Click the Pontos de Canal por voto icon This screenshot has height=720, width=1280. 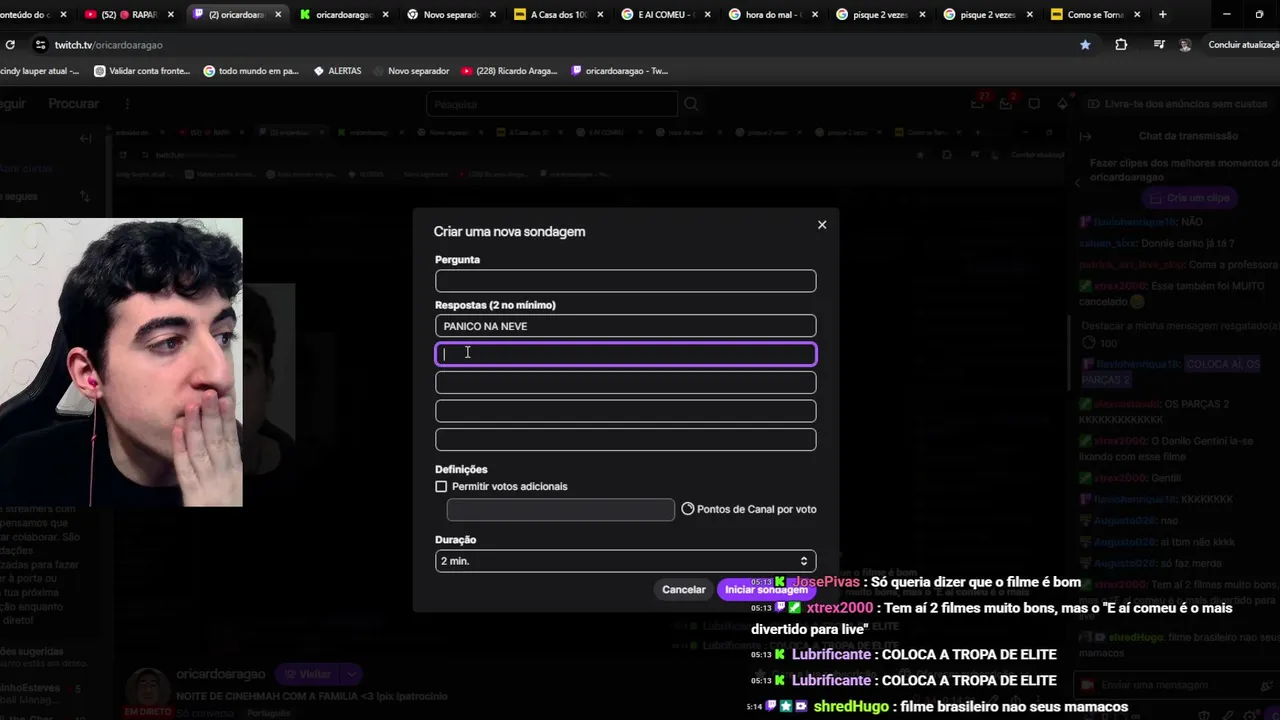(x=688, y=509)
